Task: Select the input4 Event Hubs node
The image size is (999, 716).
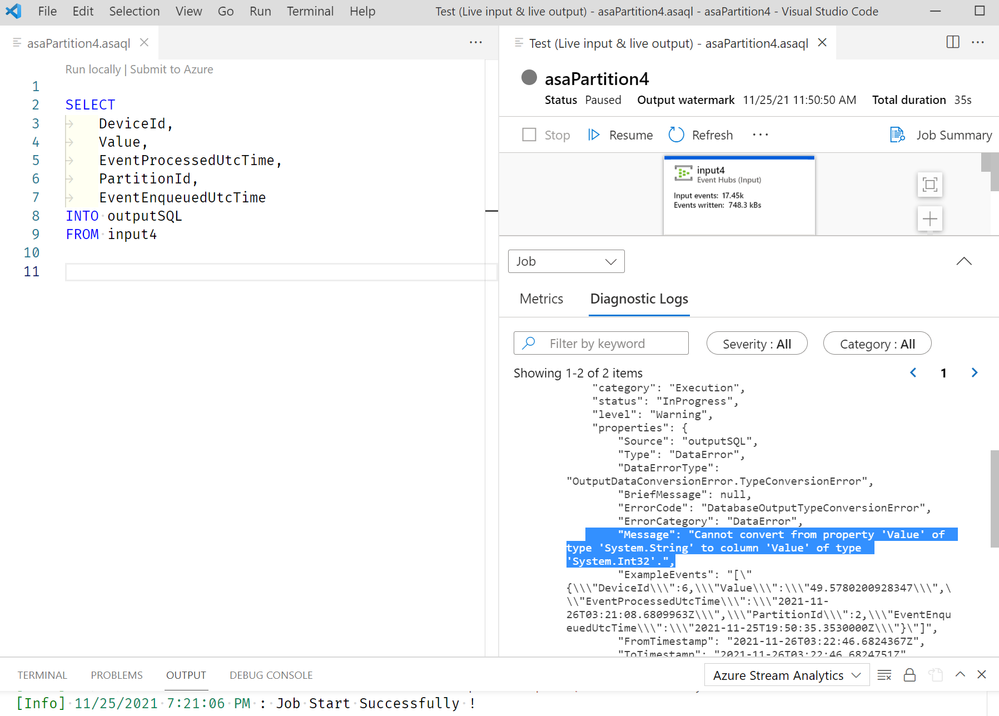Action: click(739, 194)
